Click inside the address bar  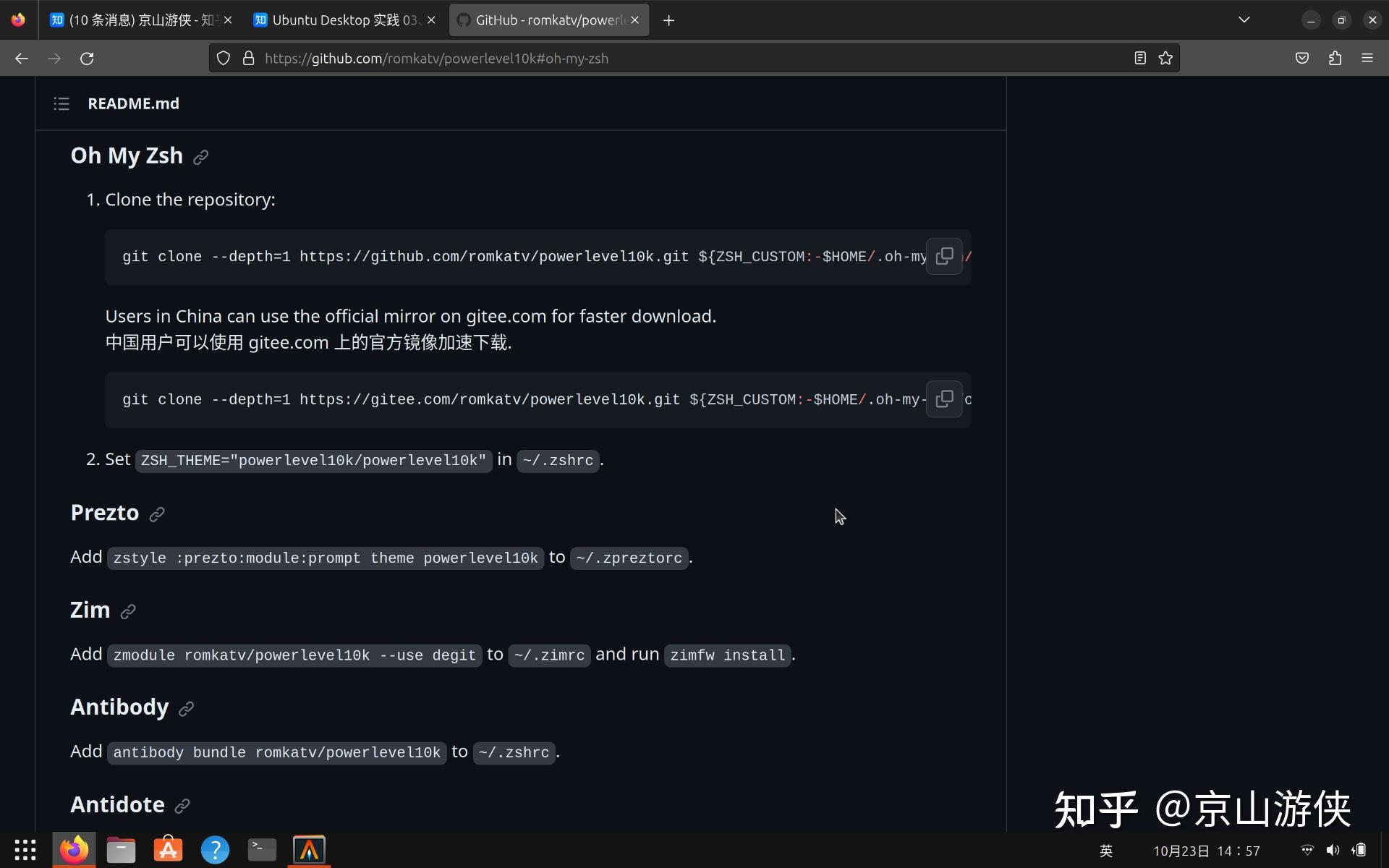click(x=651, y=58)
